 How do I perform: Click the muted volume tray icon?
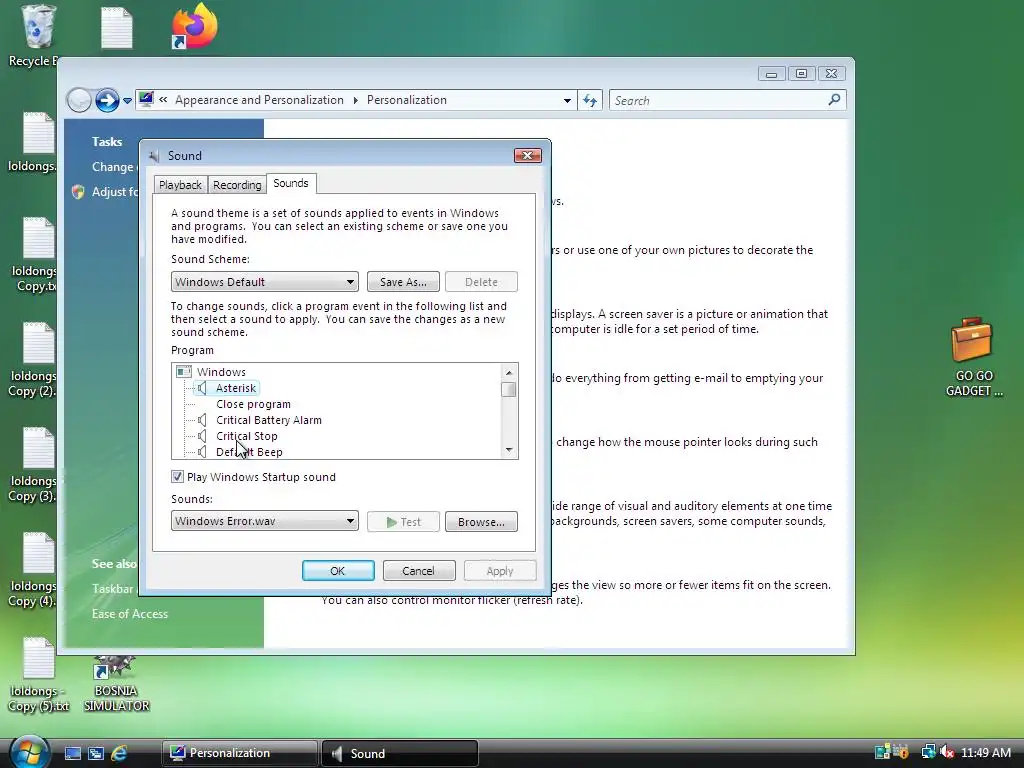tap(947, 752)
